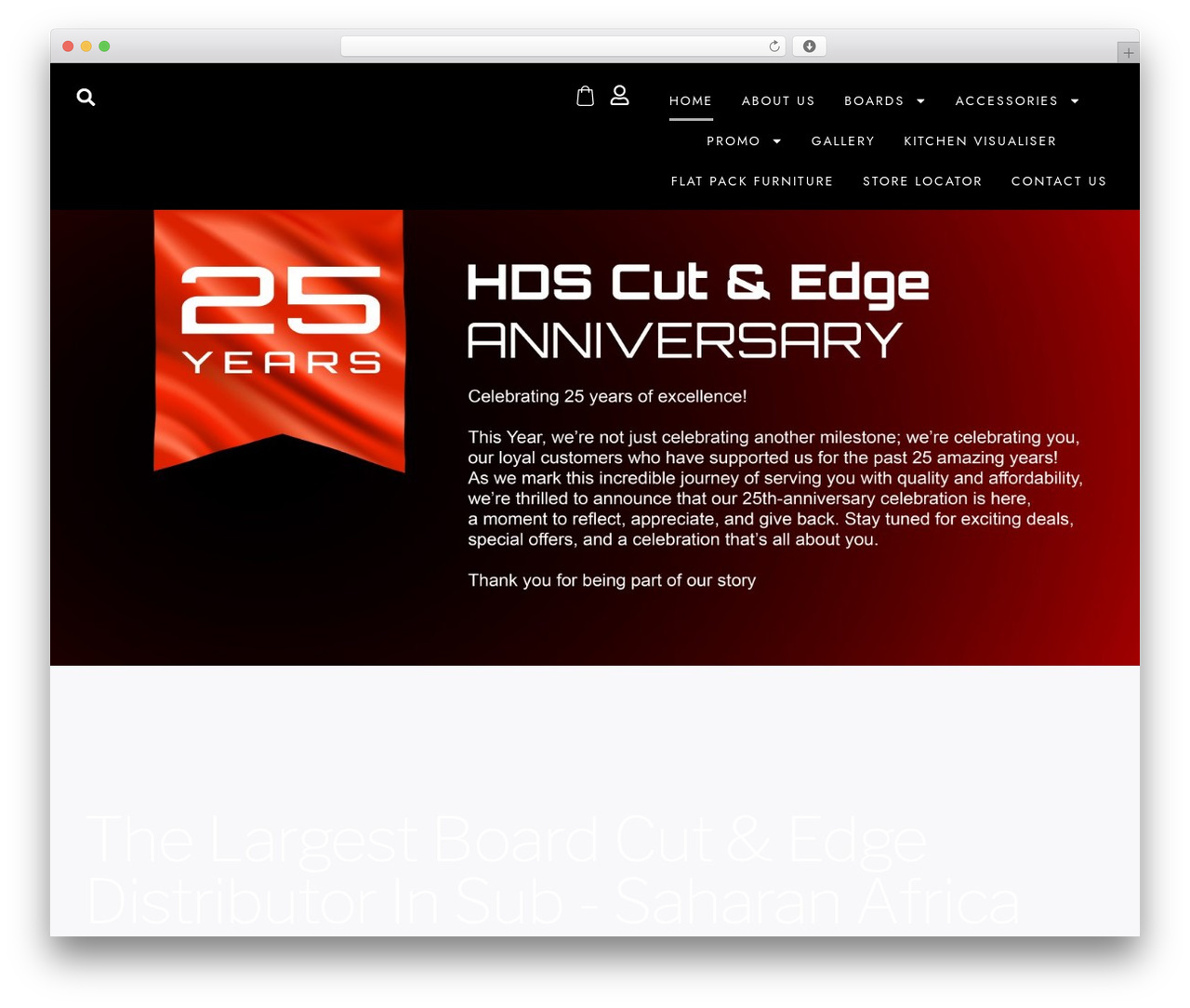Click the HDS Cut & Edge Anniversary heading
The width and height of the screenshot is (1190, 1008).
coord(697,312)
